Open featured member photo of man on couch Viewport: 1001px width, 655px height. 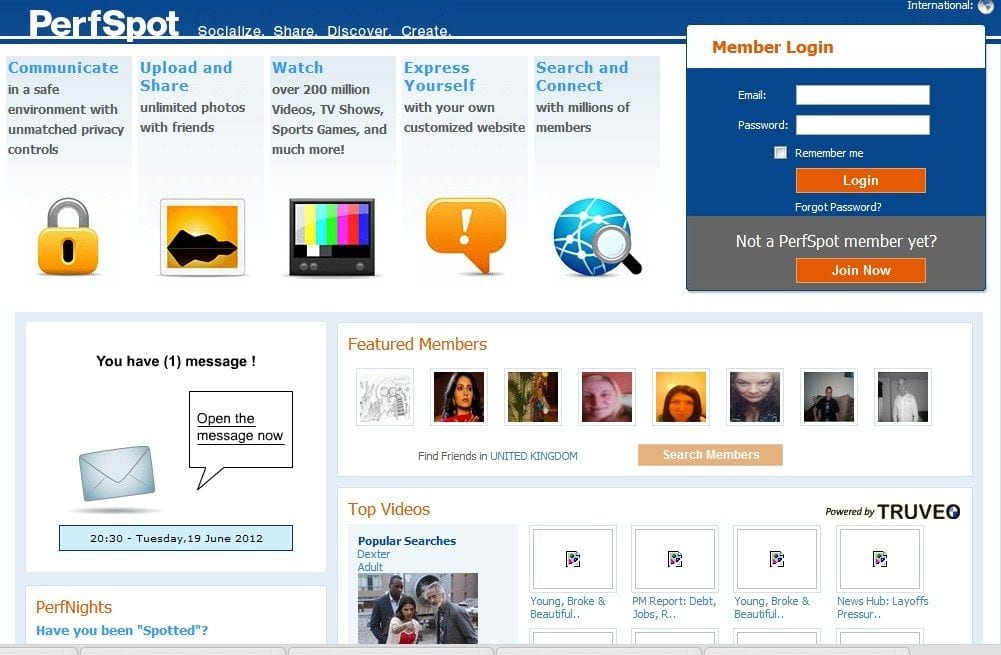(x=829, y=397)
